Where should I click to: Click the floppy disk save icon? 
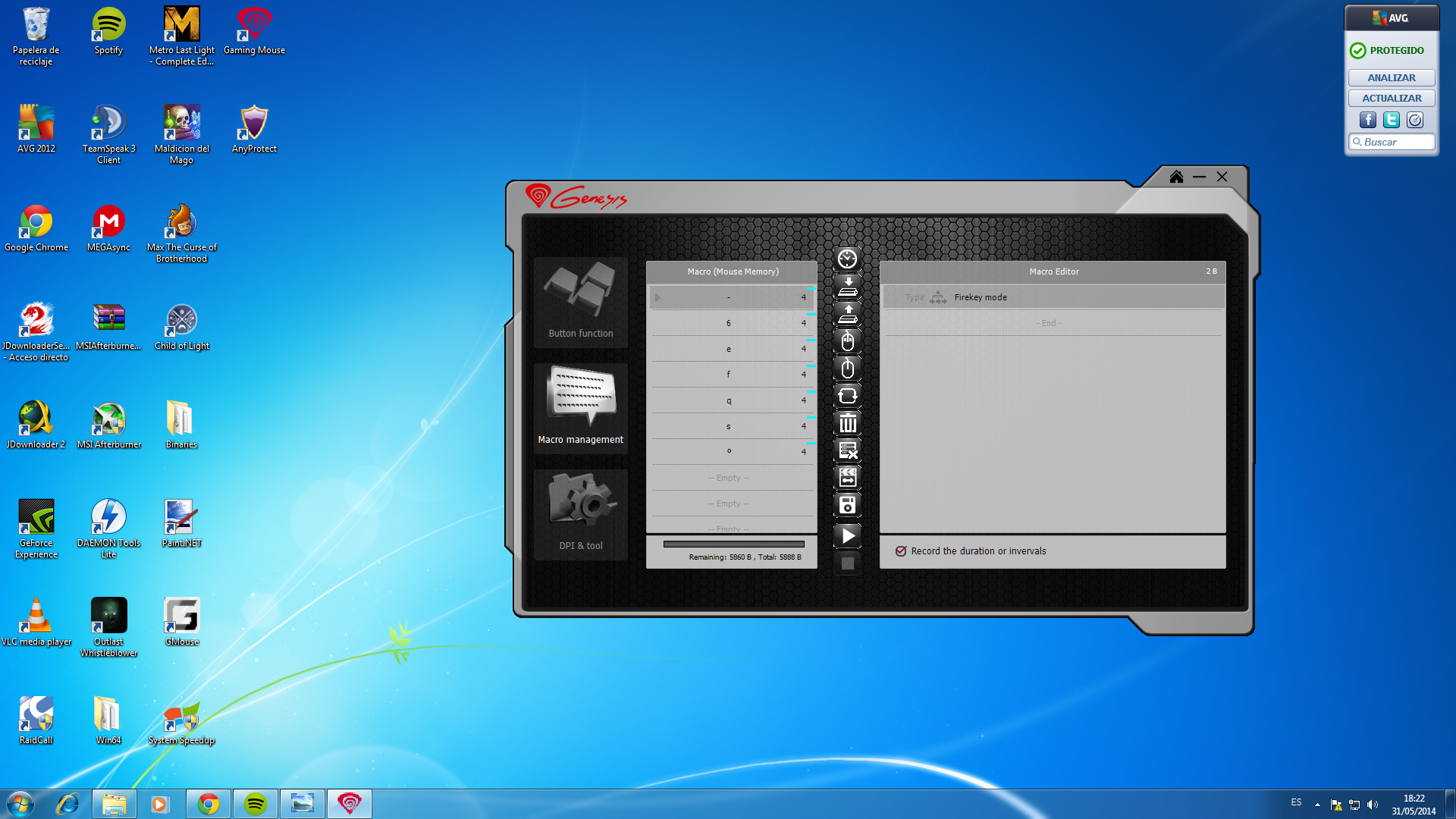click(x=847, y=505)
